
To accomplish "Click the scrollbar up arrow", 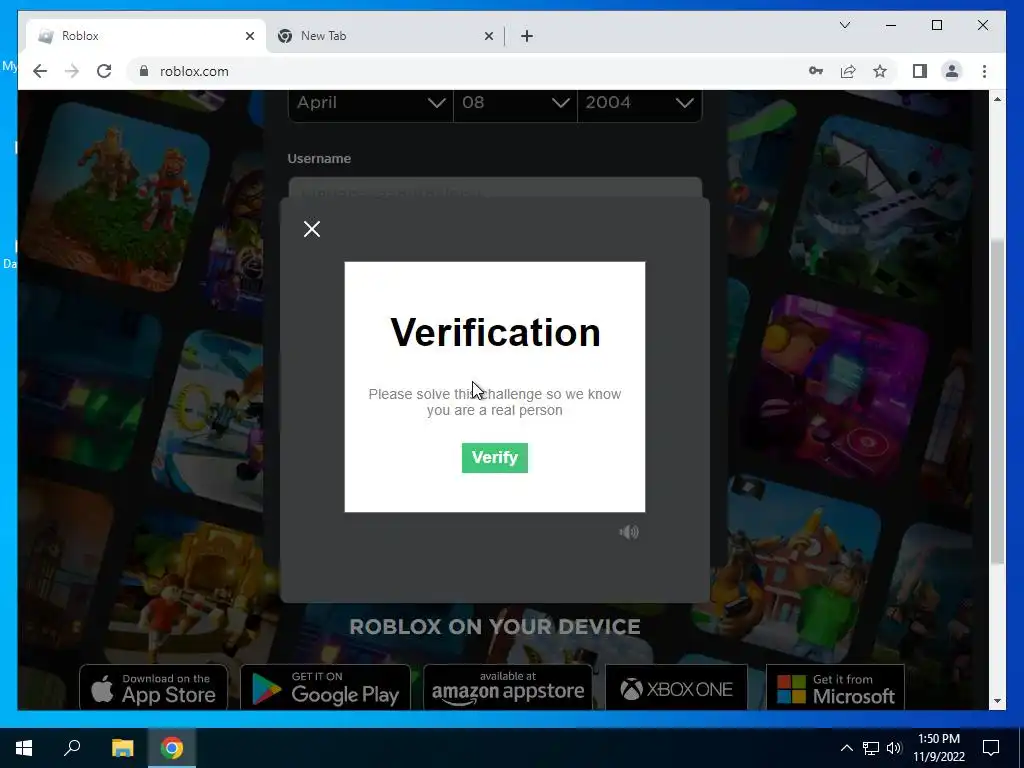I will pyautogui.click(x=997, y=99).
